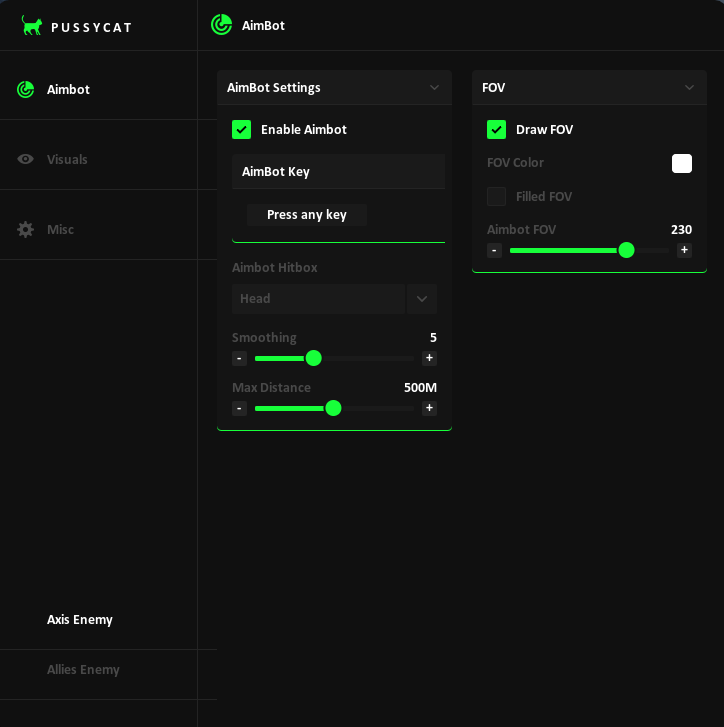
Task: Click the cat logo icon
Action: [x=32, y=26]
